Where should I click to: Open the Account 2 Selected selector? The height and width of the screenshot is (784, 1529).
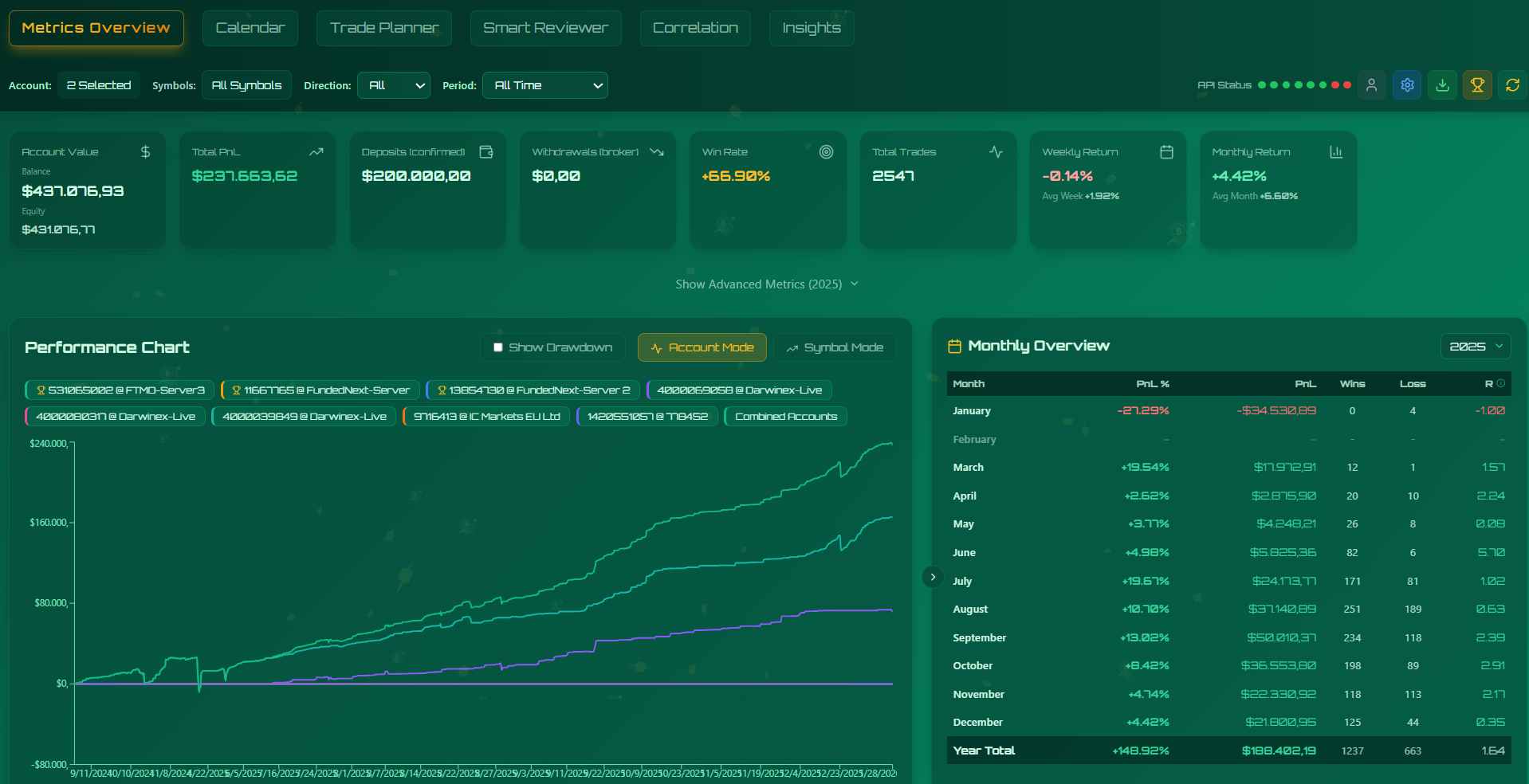tap(99, 85)
